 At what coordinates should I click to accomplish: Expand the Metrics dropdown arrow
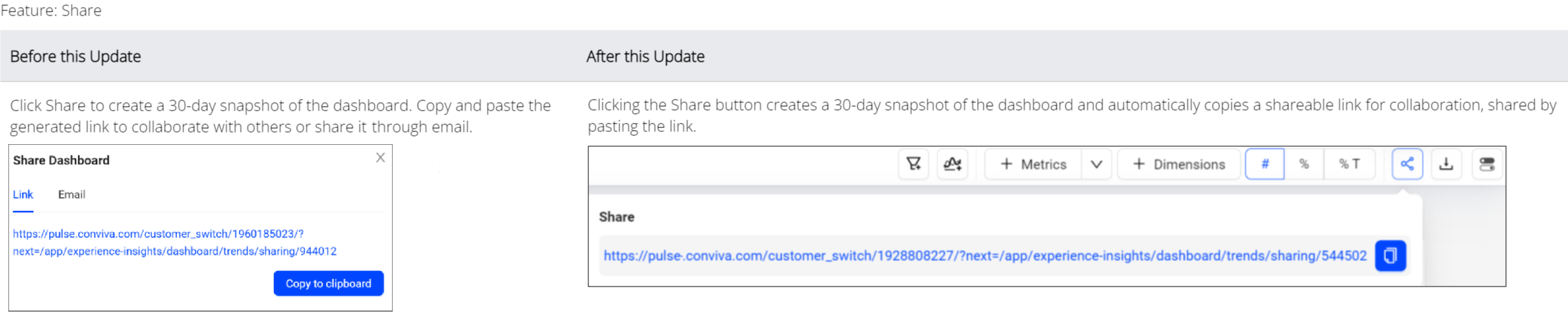1096,164
